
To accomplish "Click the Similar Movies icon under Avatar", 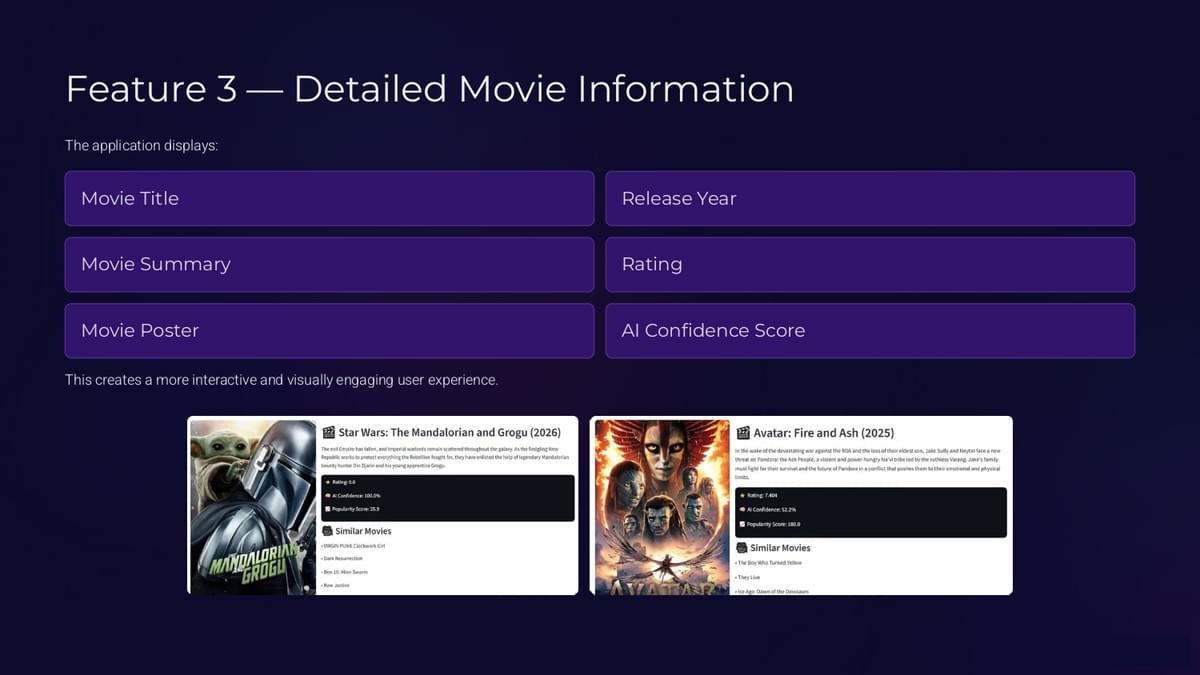I will pyautogui.click(x=742, y=548).
